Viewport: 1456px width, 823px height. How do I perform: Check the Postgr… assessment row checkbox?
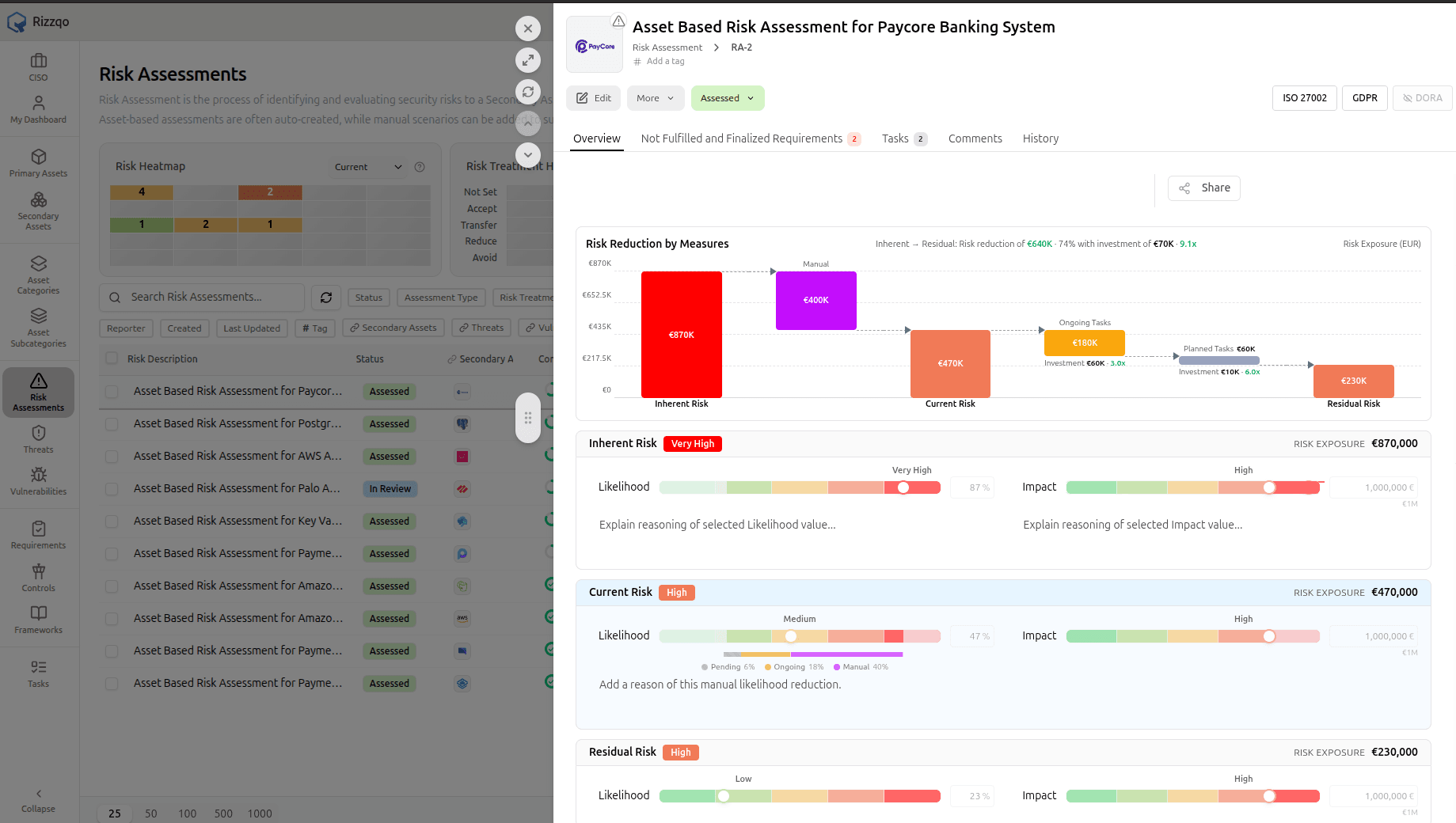112,424
